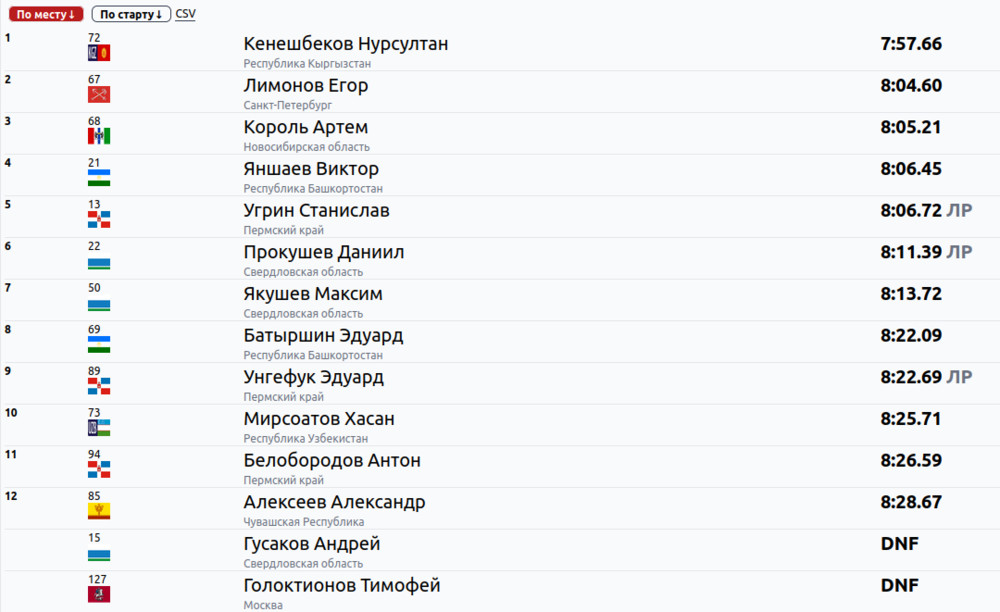Sort results by place with По месту
Image resolution: width=1000 pixels, height=612 pixels.
point(46,15)
